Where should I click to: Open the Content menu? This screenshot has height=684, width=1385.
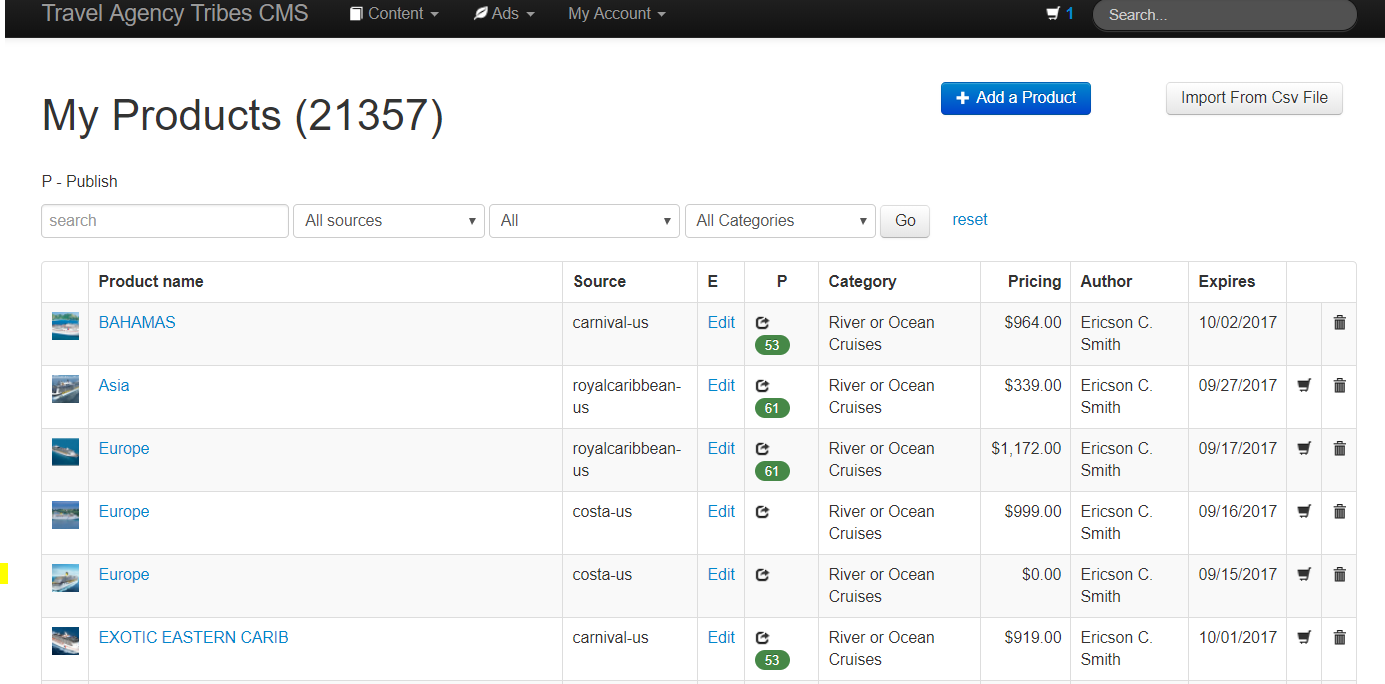[394, 14]
